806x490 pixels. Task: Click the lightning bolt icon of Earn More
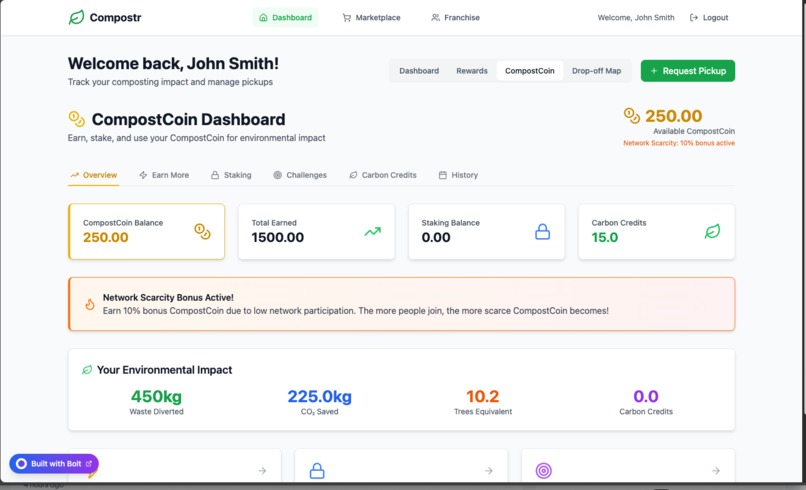coord(143,175)
